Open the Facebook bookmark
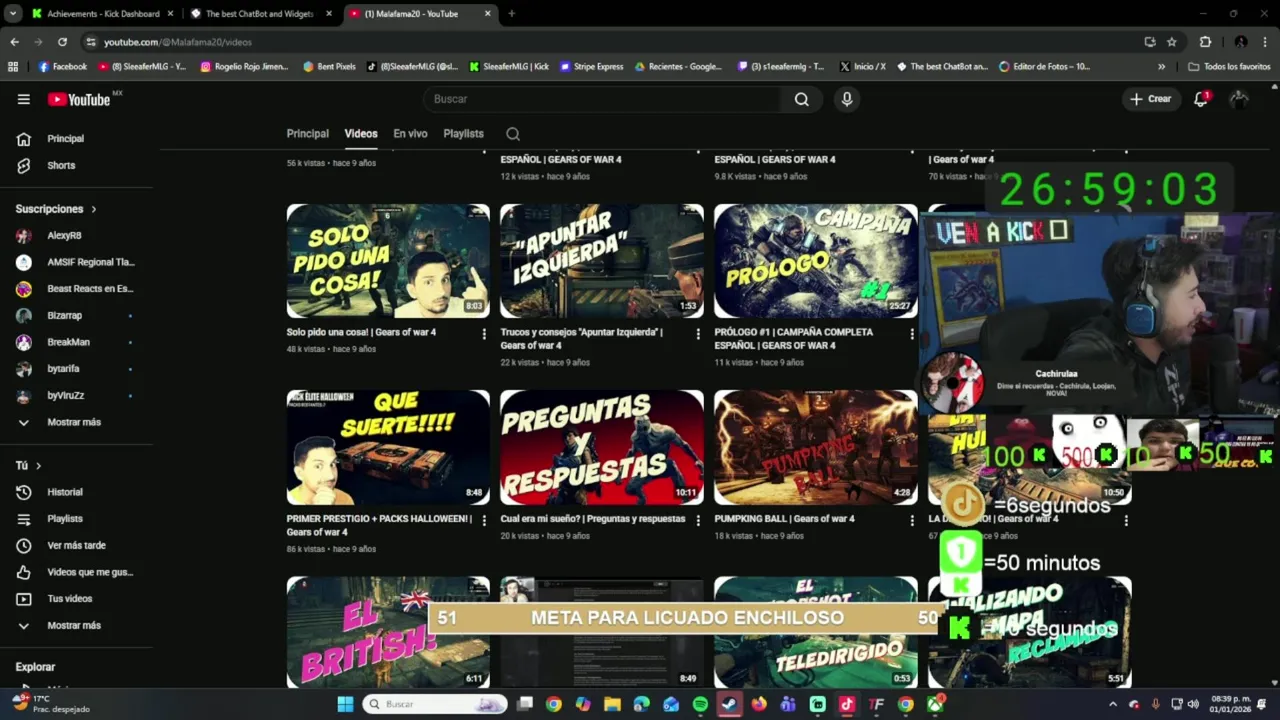Image resolution: width=1280 pixels, height=720 pixels. pos(62,67)
